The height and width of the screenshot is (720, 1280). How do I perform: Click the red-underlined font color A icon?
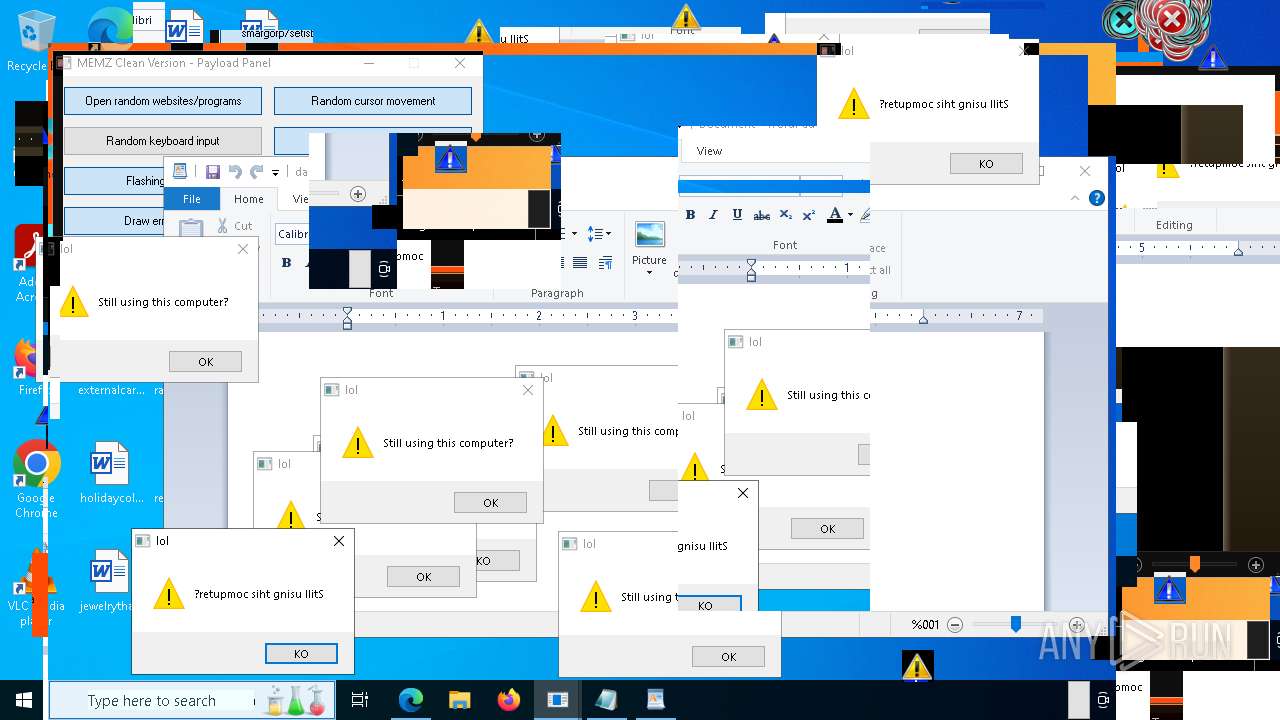(x=834, y=214)
